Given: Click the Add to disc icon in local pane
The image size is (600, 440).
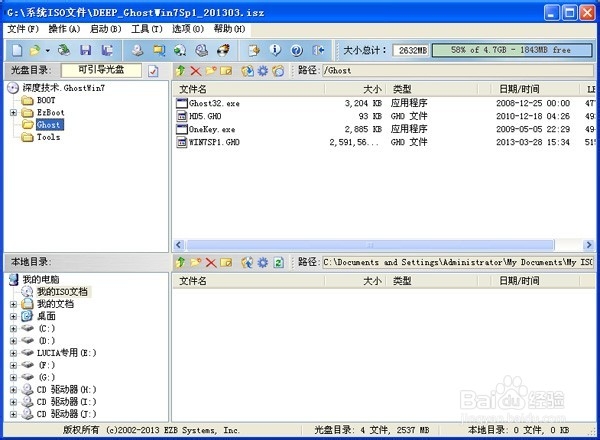Looking at the screenshot, I should (247, 262).
